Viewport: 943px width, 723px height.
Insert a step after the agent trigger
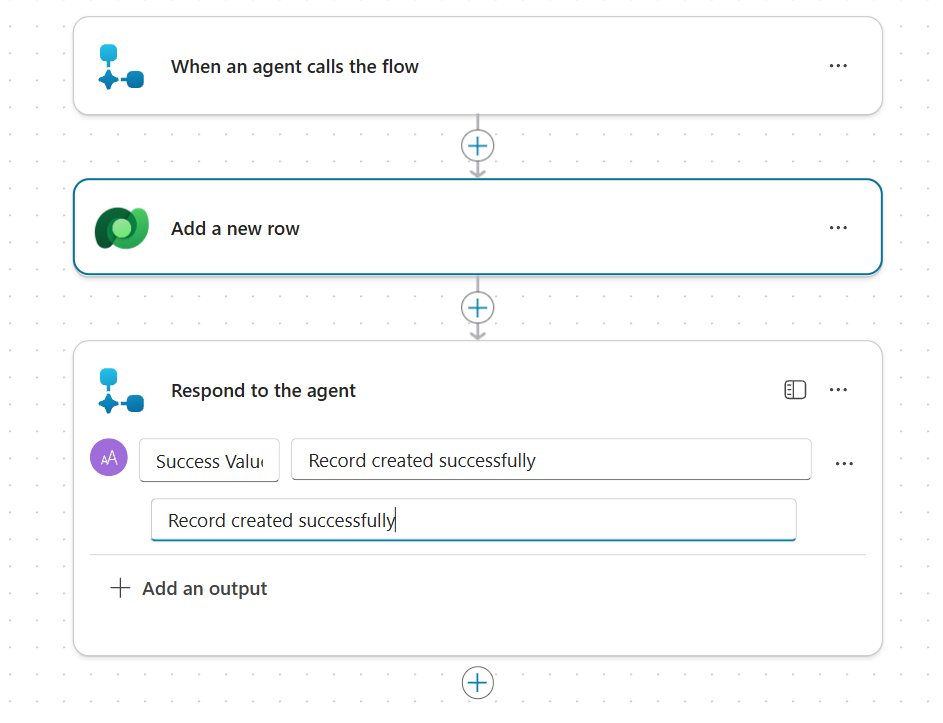coord(478,146)
